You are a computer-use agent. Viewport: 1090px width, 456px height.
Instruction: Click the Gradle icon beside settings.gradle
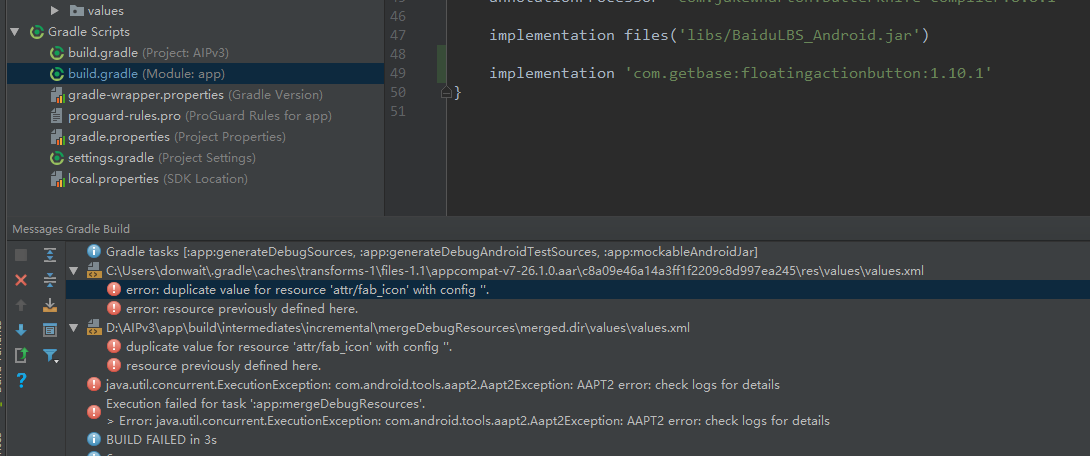57,158
